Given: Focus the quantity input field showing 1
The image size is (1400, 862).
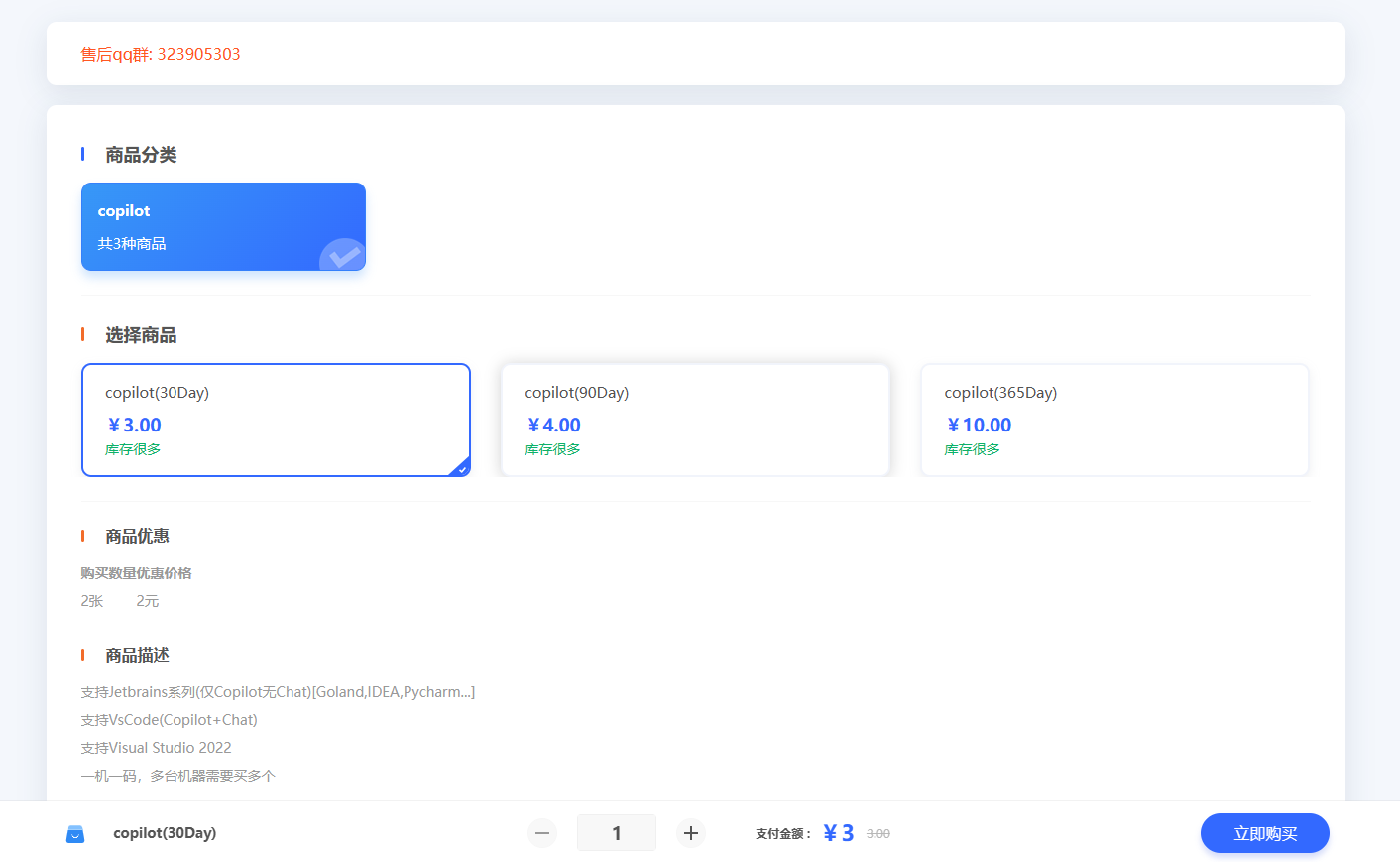Looking at the screenshot, I should pyautogui.click(x=617, y=833).
